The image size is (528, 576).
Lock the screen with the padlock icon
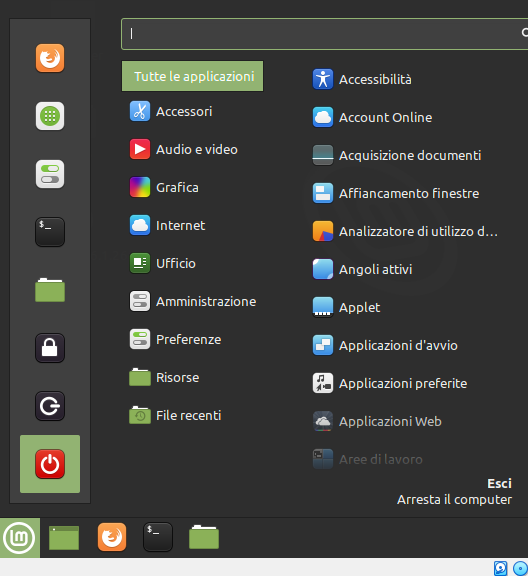(50, 348)
